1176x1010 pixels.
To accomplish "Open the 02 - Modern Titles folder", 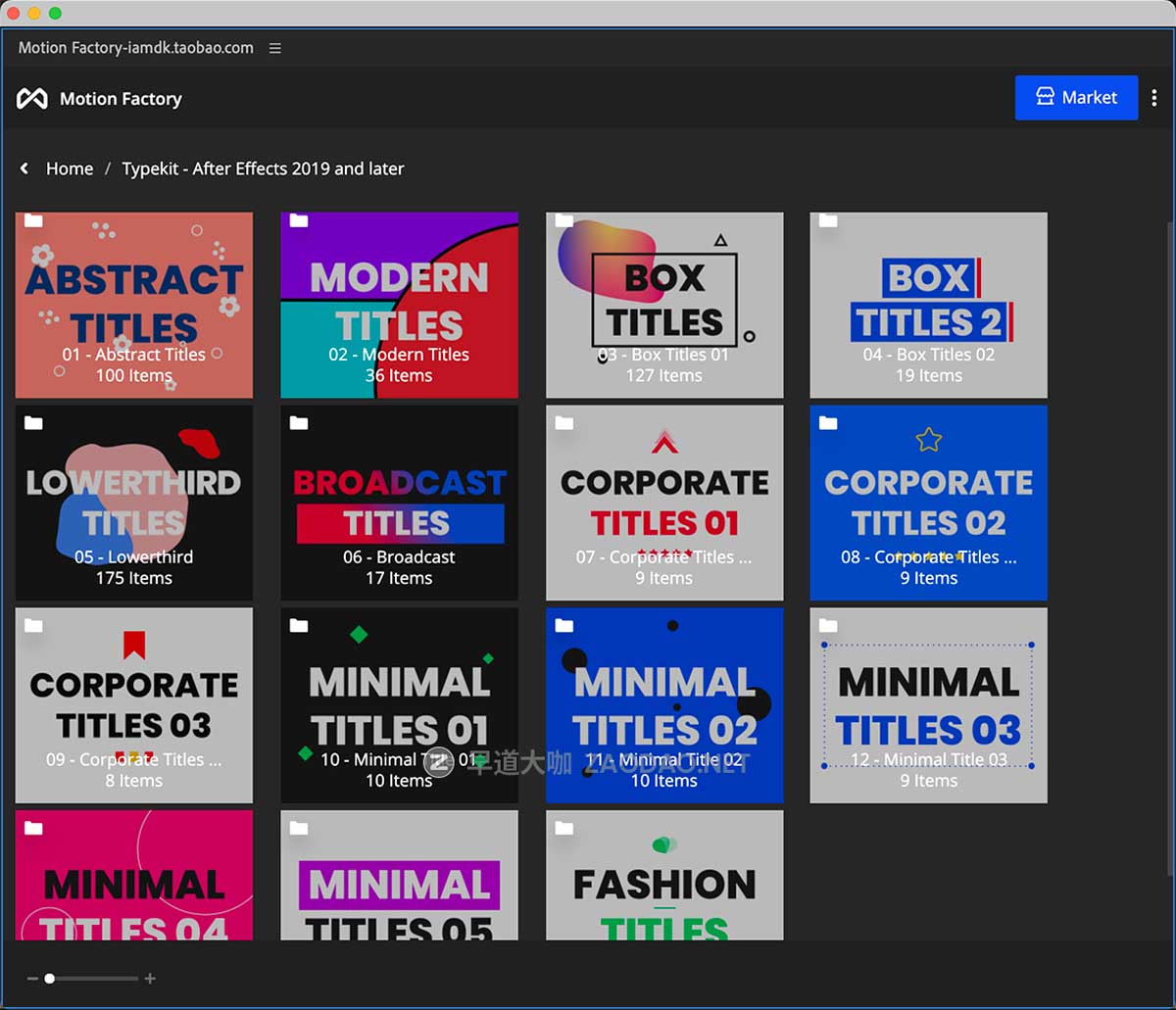I will click(x=399, y=306).
